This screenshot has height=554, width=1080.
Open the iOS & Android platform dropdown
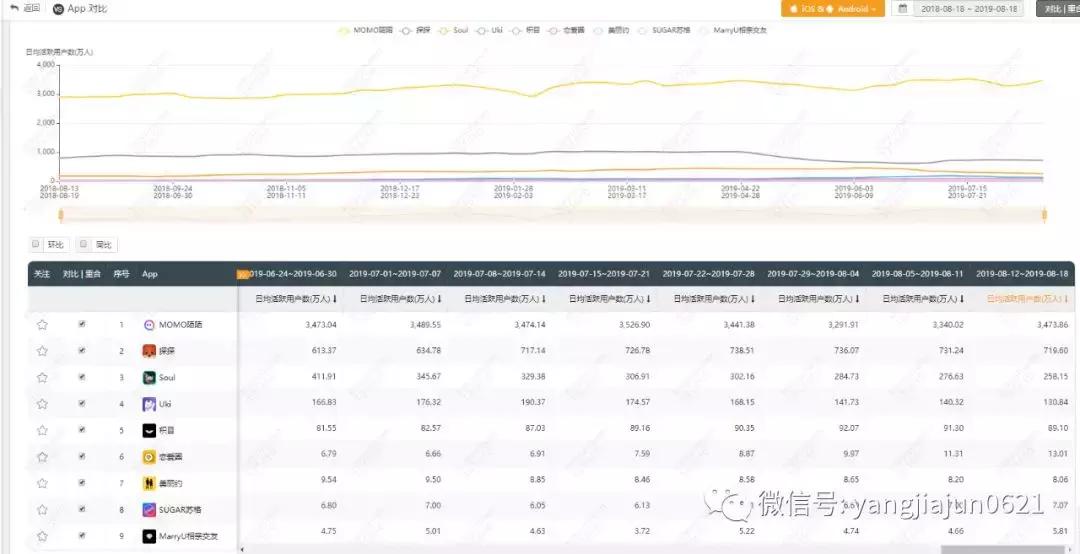[x=833, y=9]
